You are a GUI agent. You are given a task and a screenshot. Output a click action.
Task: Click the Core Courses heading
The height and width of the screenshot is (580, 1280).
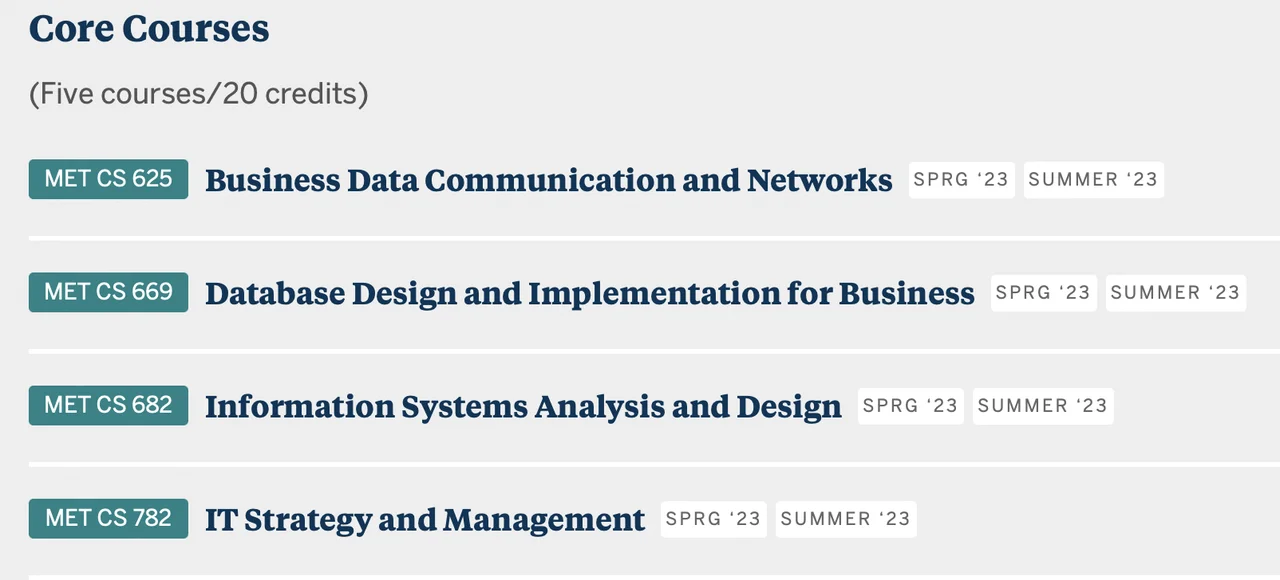click(149, 28)
